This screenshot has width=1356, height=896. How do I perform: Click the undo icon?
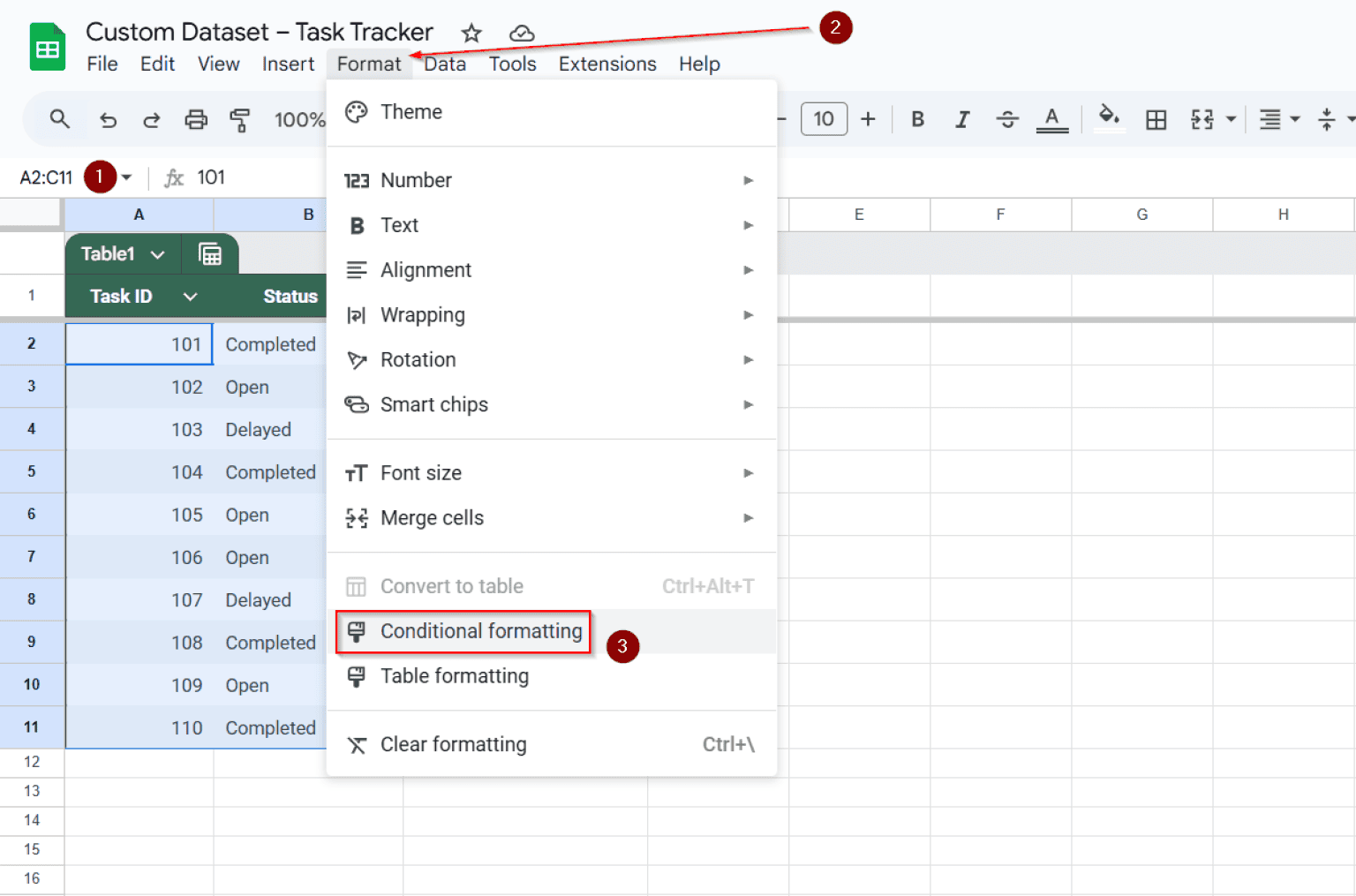pyautogui.click(x=108, y=119)
